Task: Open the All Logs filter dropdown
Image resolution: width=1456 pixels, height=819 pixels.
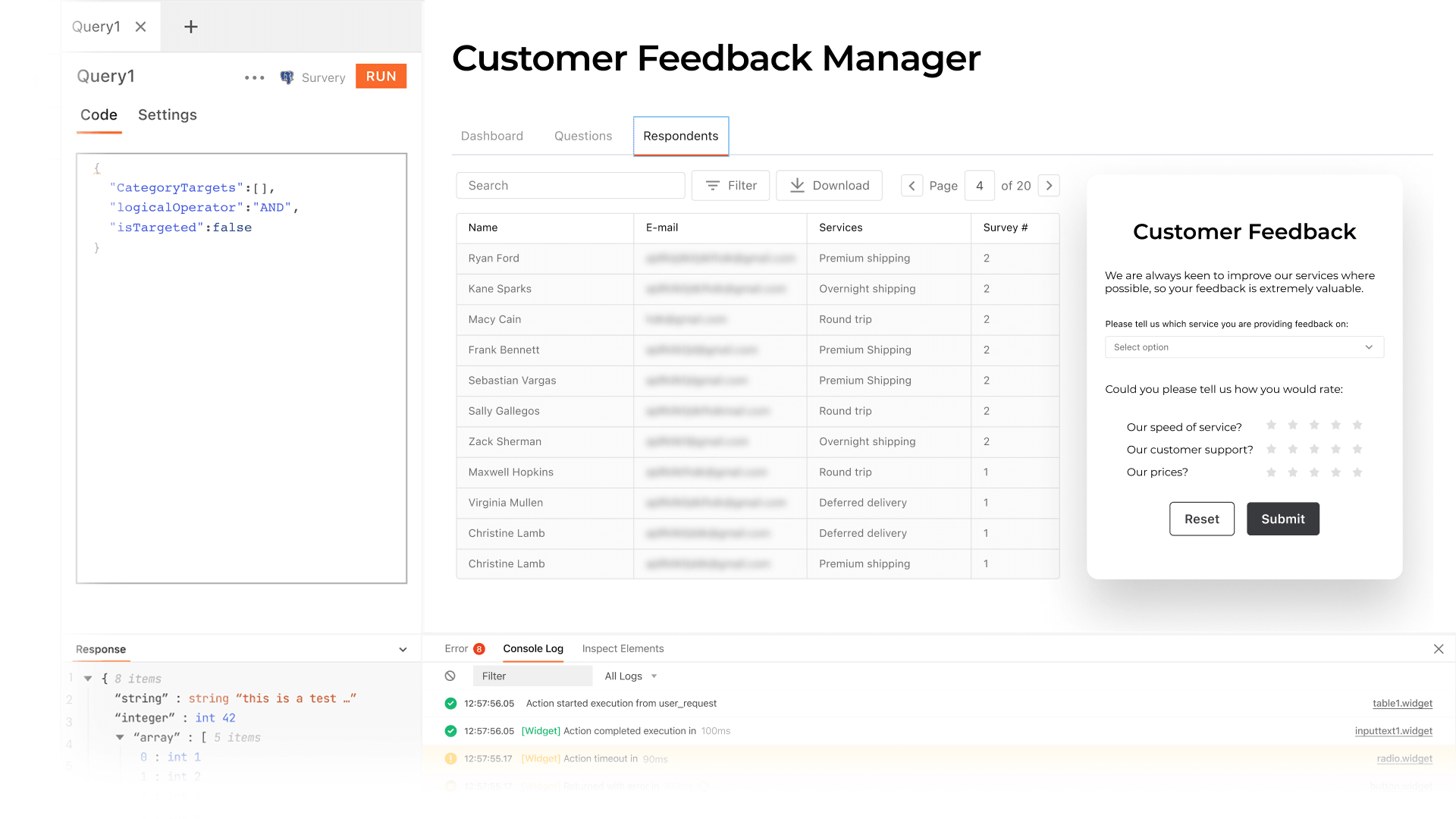Action: tap(629, 676)
